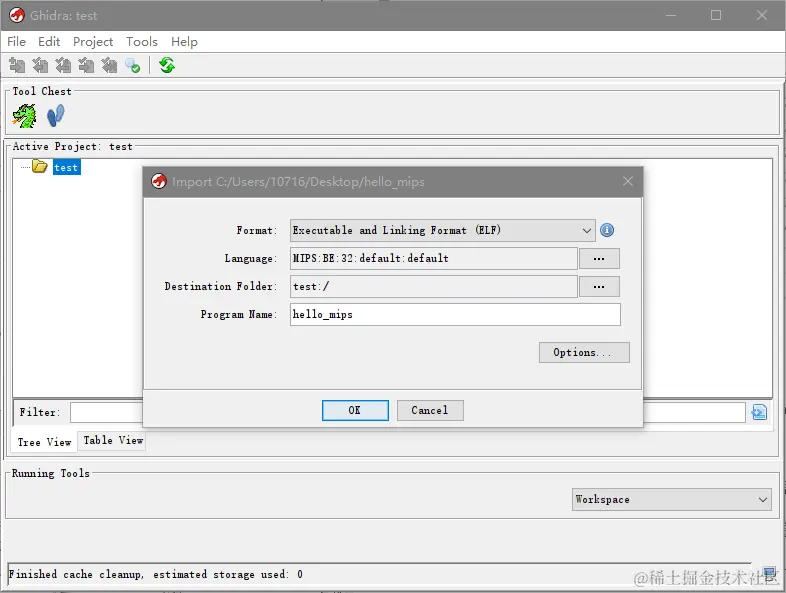This screenshot has width=786, height=593.
Task: Select test project tree node
Action: pyautogui.click(x=66, y=167)
